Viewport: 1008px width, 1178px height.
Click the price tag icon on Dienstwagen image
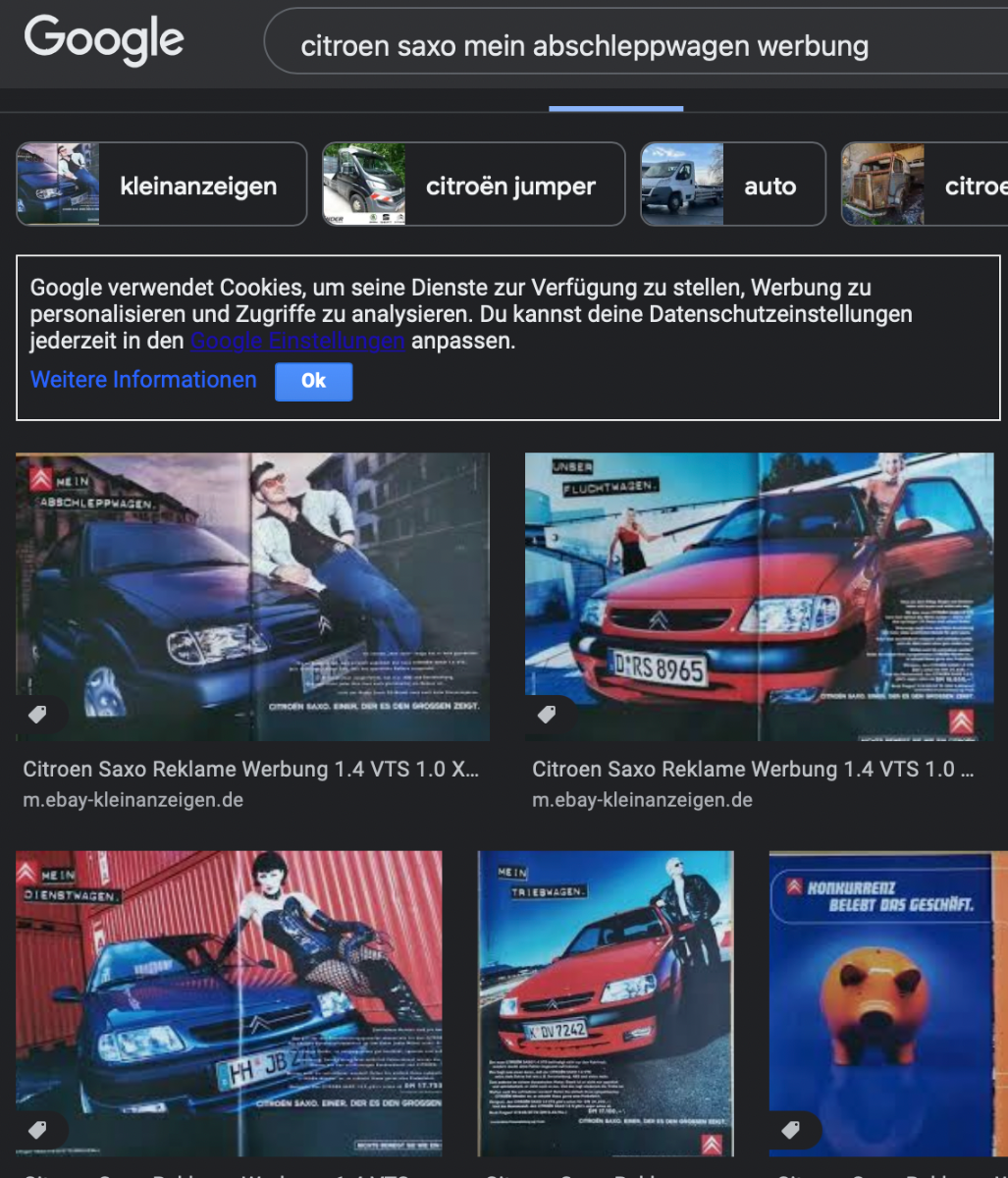38,1131
